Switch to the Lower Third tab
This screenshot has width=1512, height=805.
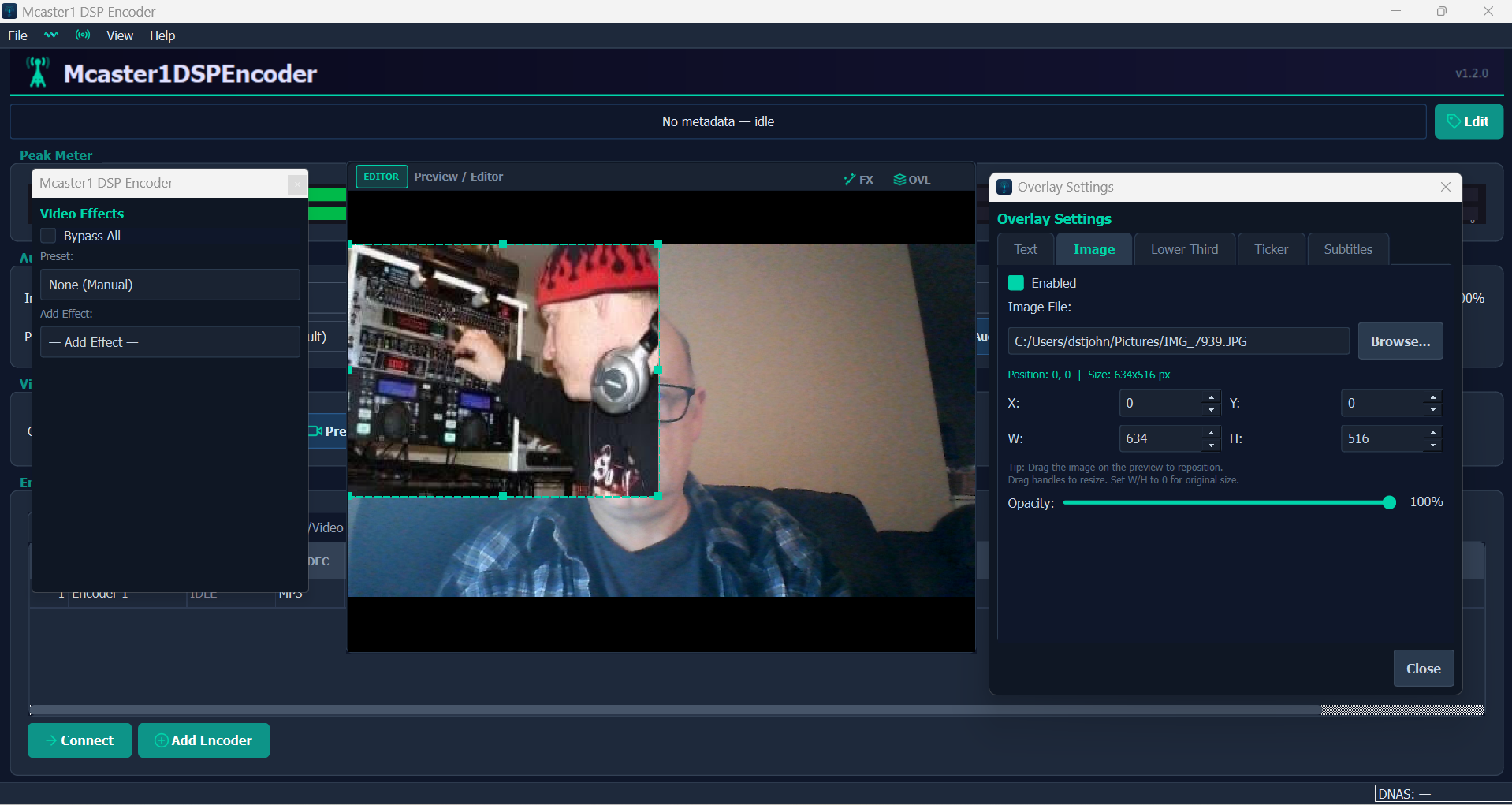(1184, 248)
